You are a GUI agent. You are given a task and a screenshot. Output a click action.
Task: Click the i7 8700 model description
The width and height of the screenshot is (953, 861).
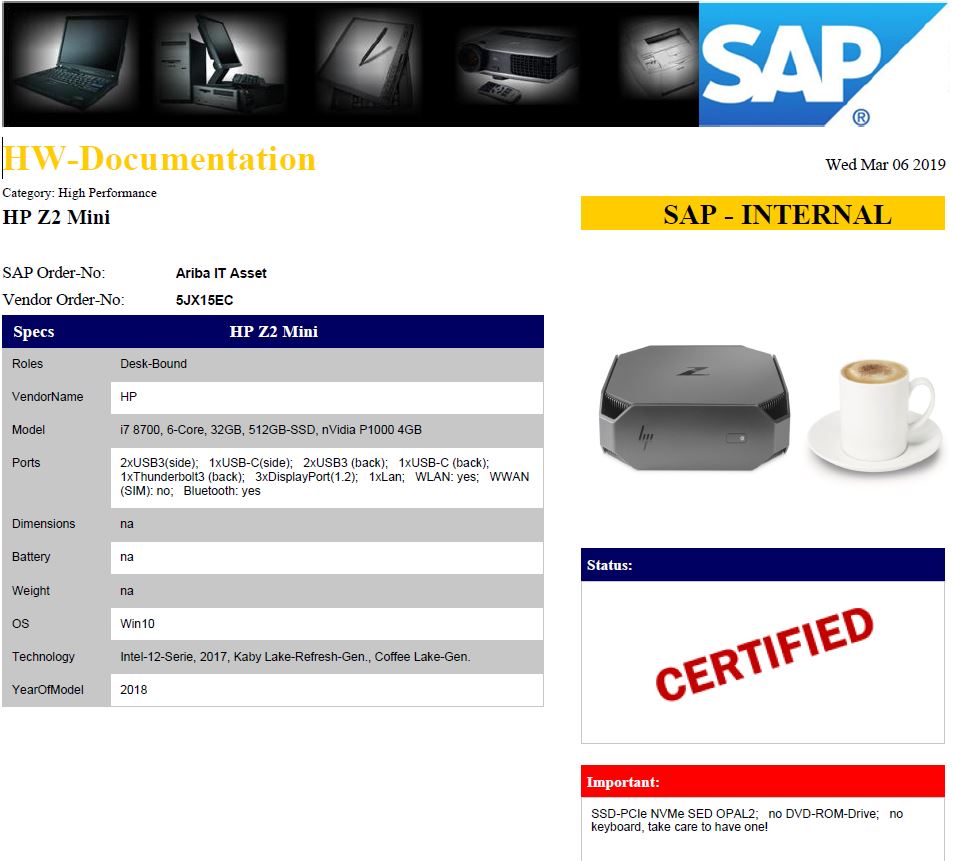(x=271, y=430)
